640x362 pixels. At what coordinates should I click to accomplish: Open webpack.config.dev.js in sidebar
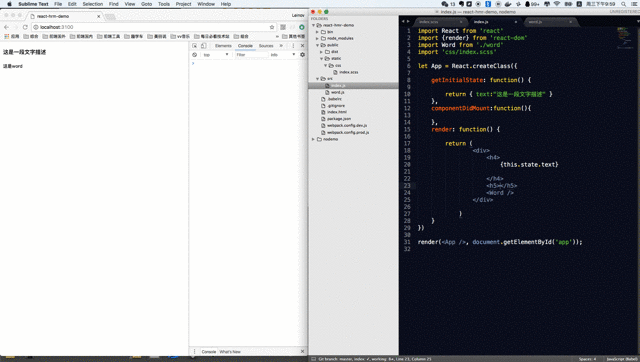coord(347,126)
